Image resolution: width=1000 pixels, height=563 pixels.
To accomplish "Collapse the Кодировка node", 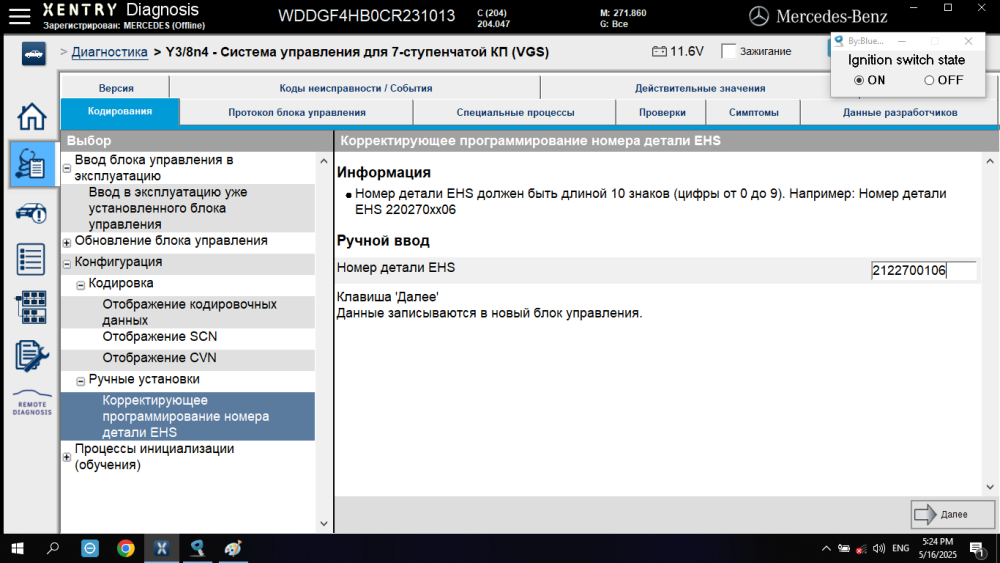I will pyautogui.click(x=81, y=285).
